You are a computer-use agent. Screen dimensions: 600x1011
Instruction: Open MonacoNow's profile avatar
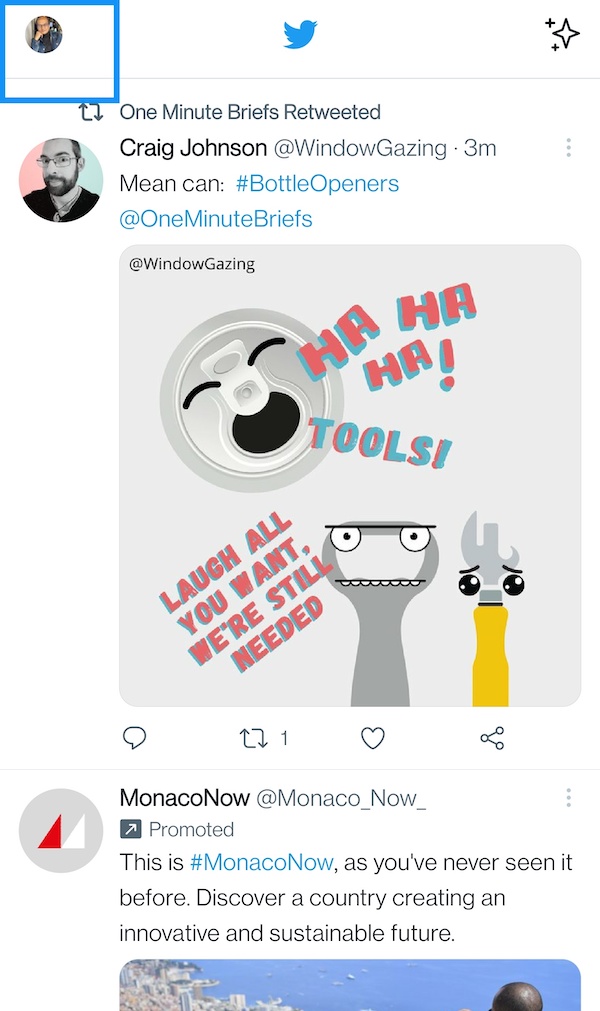click(61, 830)
